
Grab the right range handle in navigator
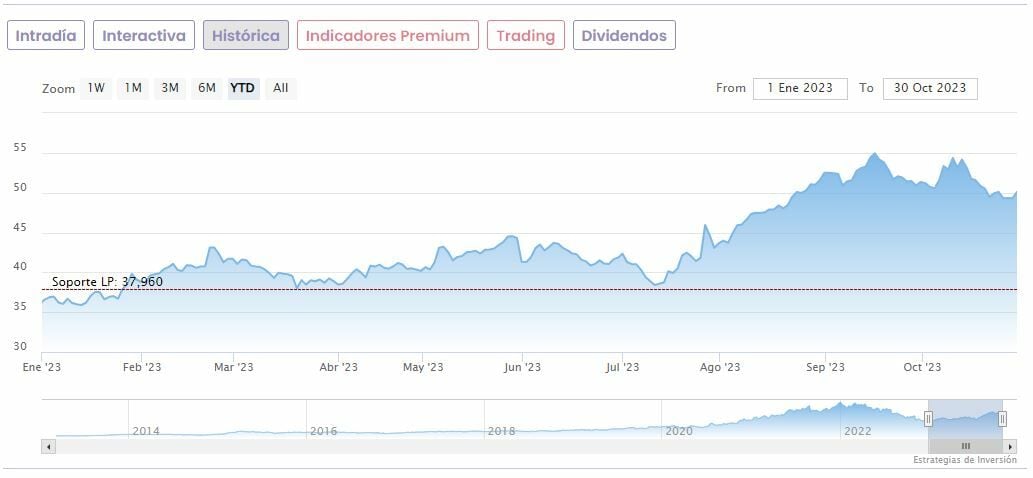1002,419
